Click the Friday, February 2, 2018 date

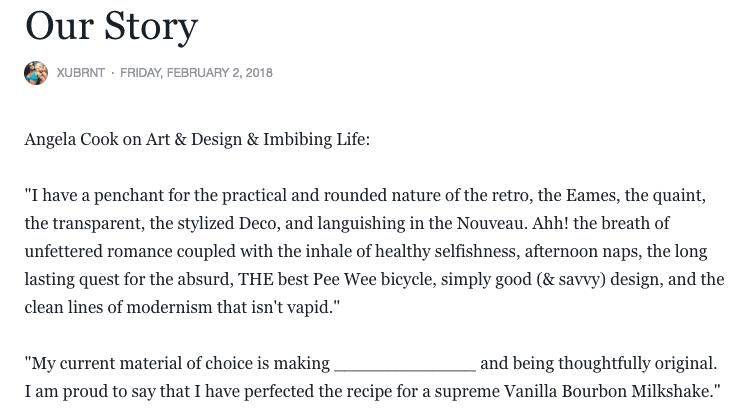click(196, 73)
